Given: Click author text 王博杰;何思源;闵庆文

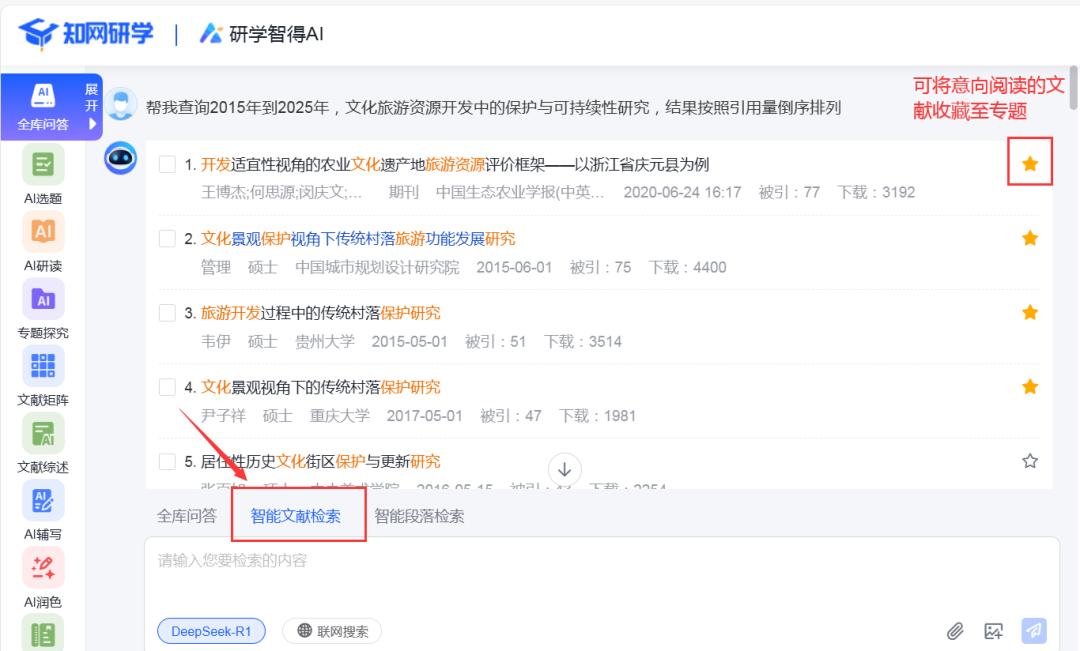Looking at the screenshot, I should 281,192.
